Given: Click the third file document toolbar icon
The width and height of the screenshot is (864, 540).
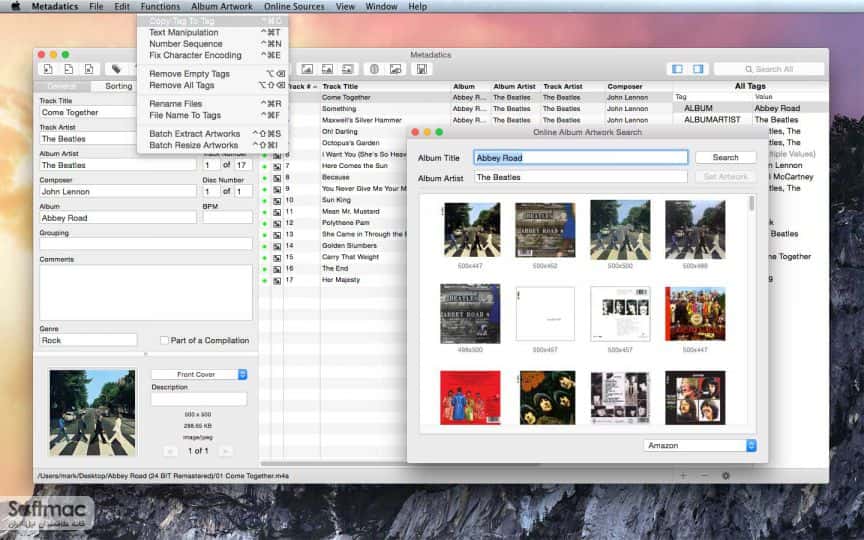Looking at the screenshot, I should [89, 69].
